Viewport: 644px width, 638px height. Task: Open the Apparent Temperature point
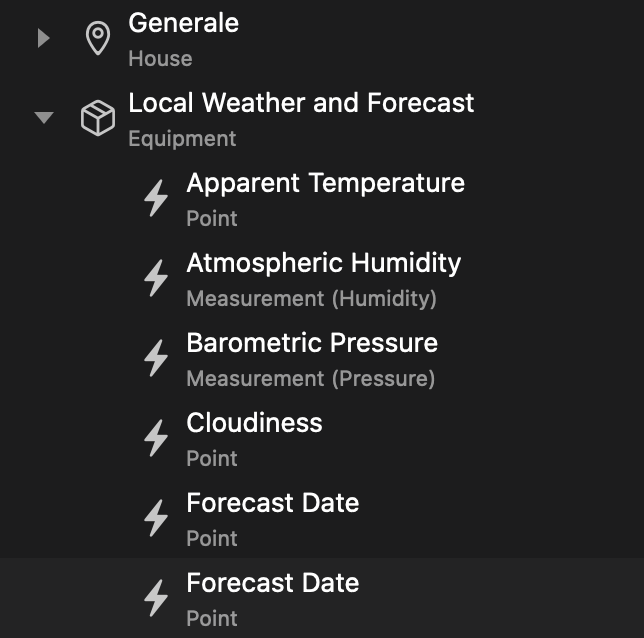coord(325,184)
